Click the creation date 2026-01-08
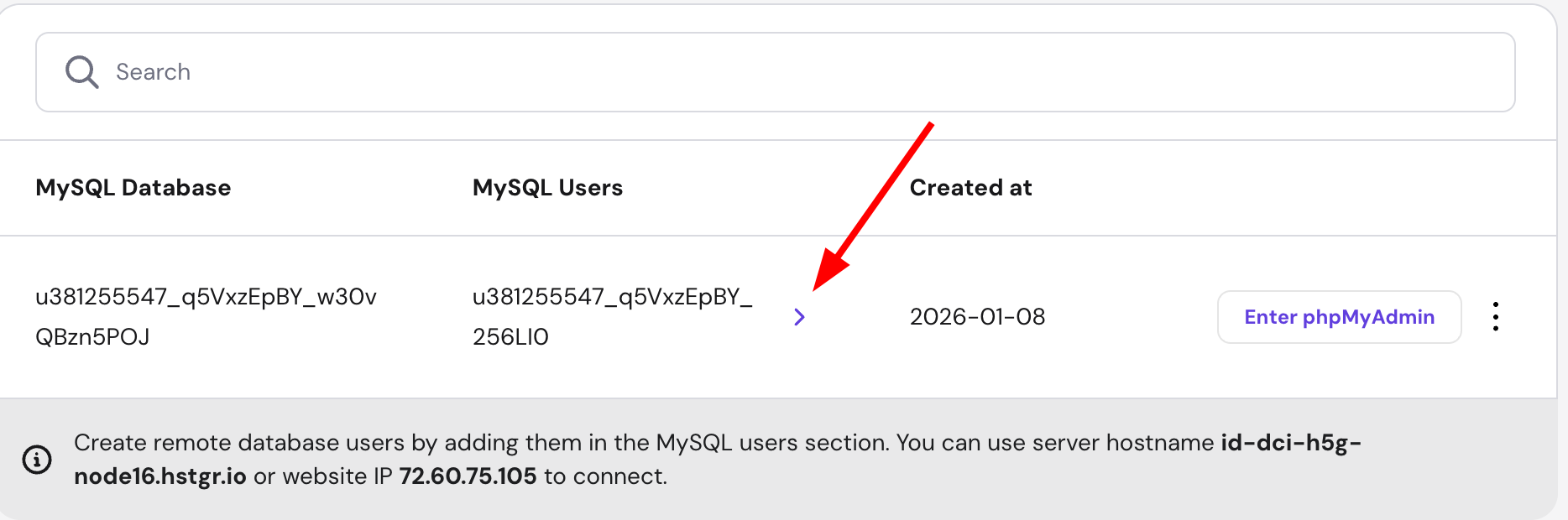 pos(977,317)
